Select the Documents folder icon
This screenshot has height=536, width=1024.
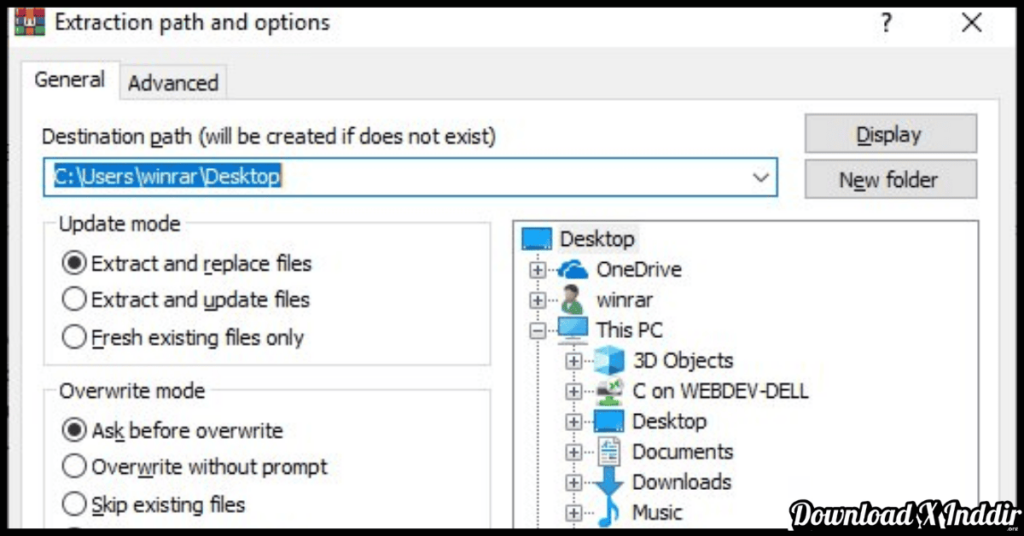[x=608, y=452]
